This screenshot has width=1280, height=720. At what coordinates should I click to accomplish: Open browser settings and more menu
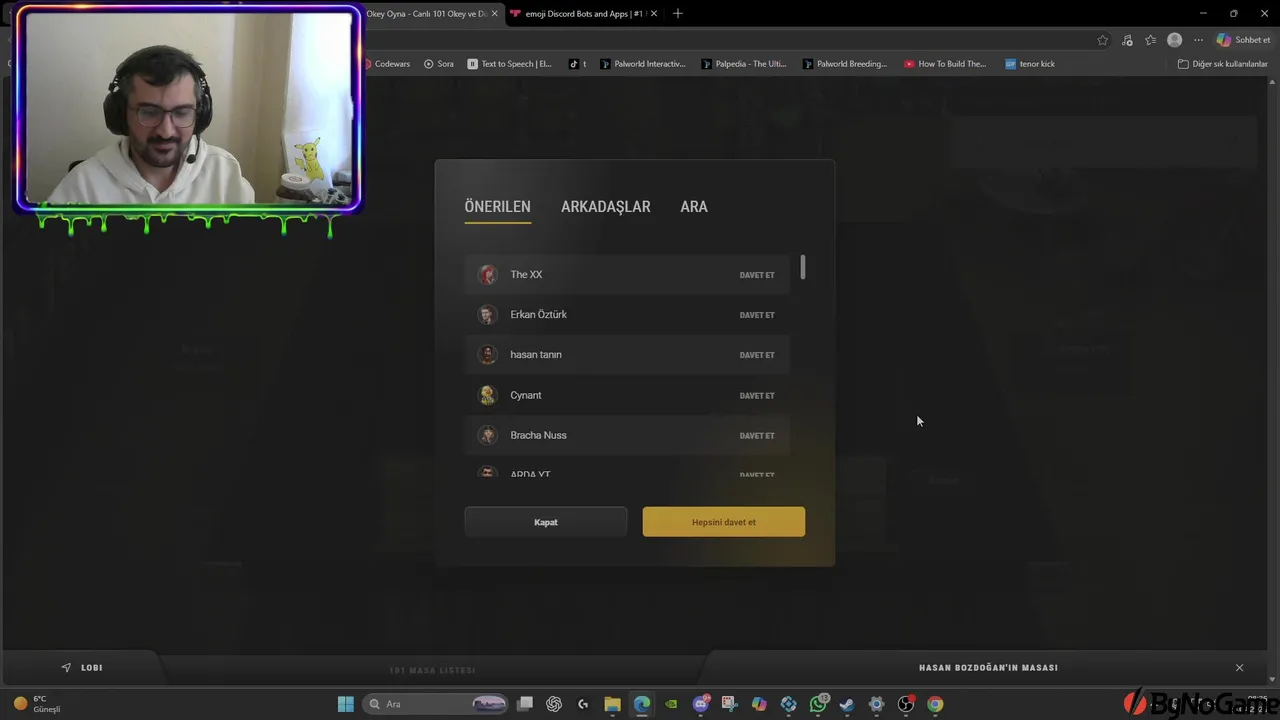1198,40
